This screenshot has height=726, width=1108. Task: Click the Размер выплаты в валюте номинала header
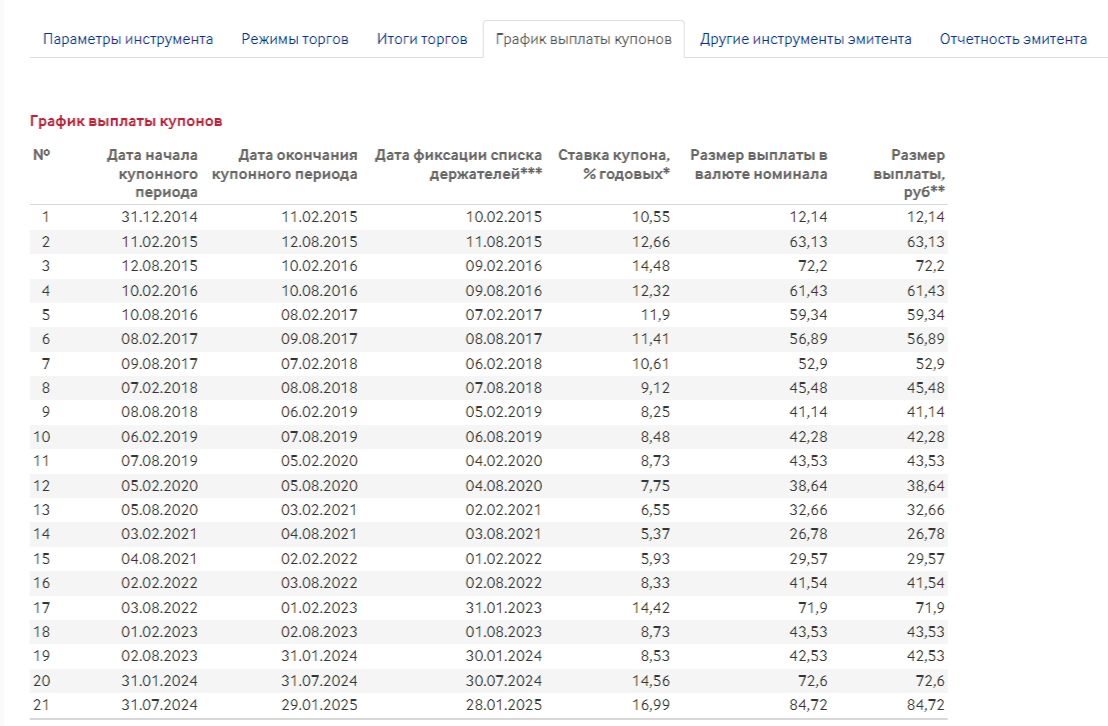tap(759, 164)
